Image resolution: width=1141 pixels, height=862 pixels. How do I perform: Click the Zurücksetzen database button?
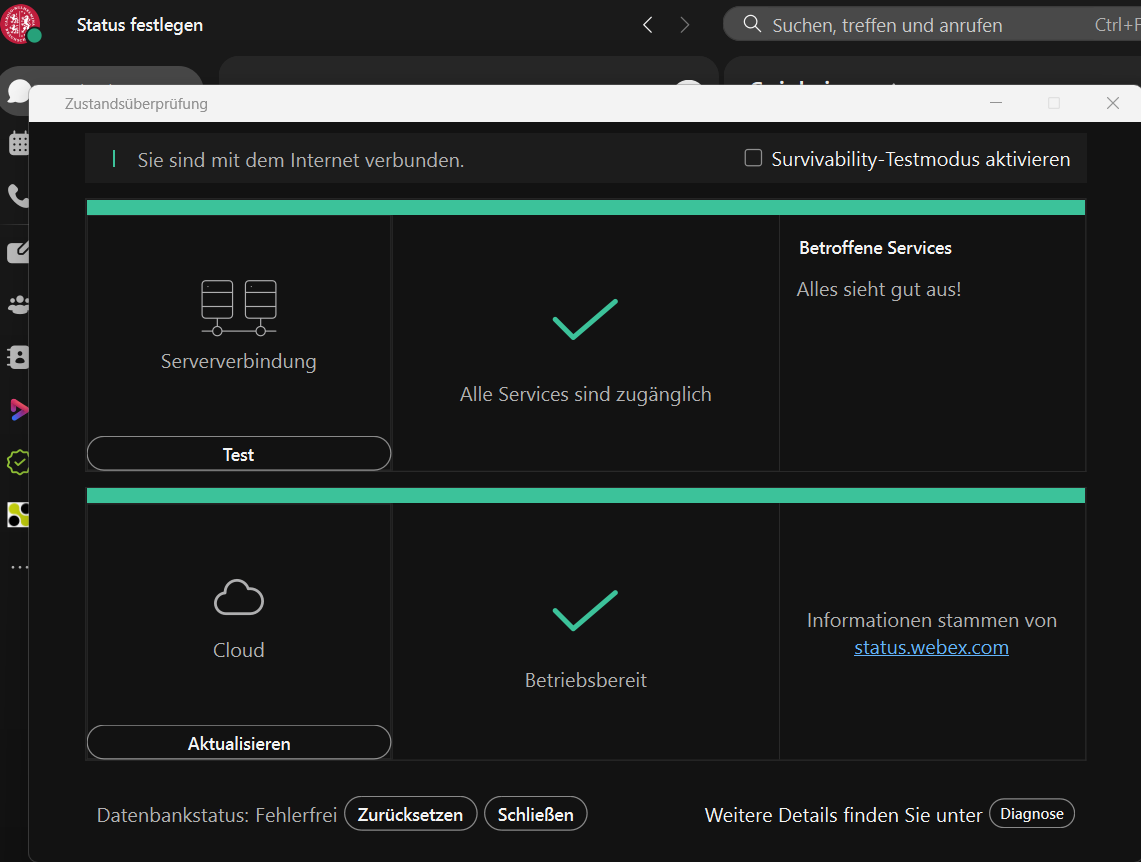coord(410,814)
